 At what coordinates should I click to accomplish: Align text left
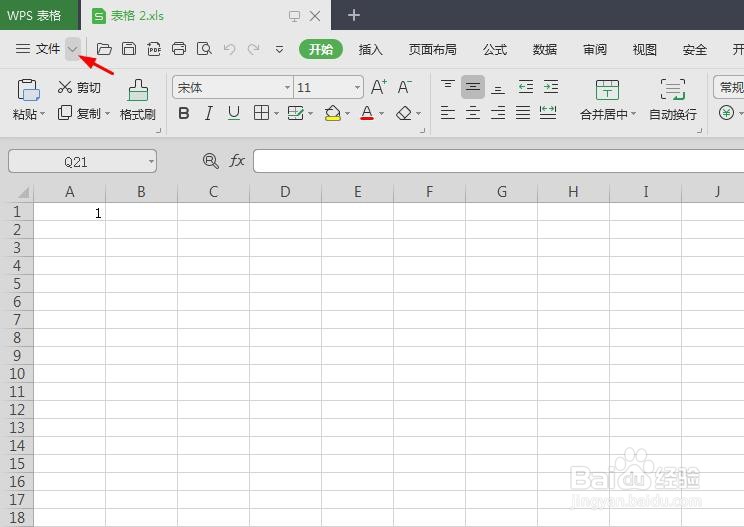click(x=447, y=113)
